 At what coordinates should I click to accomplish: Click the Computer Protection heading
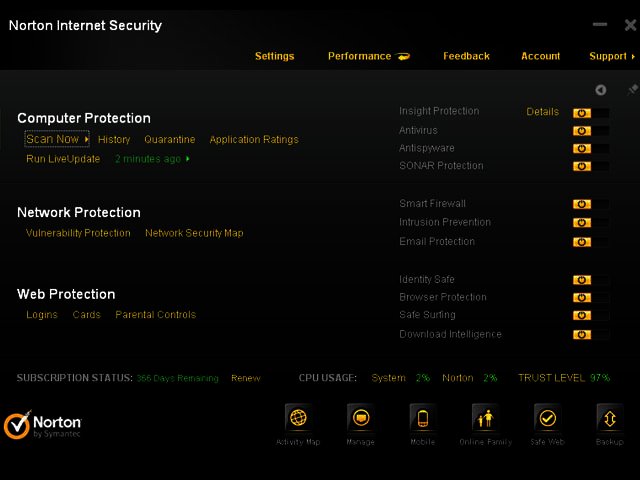click(84, 118)
